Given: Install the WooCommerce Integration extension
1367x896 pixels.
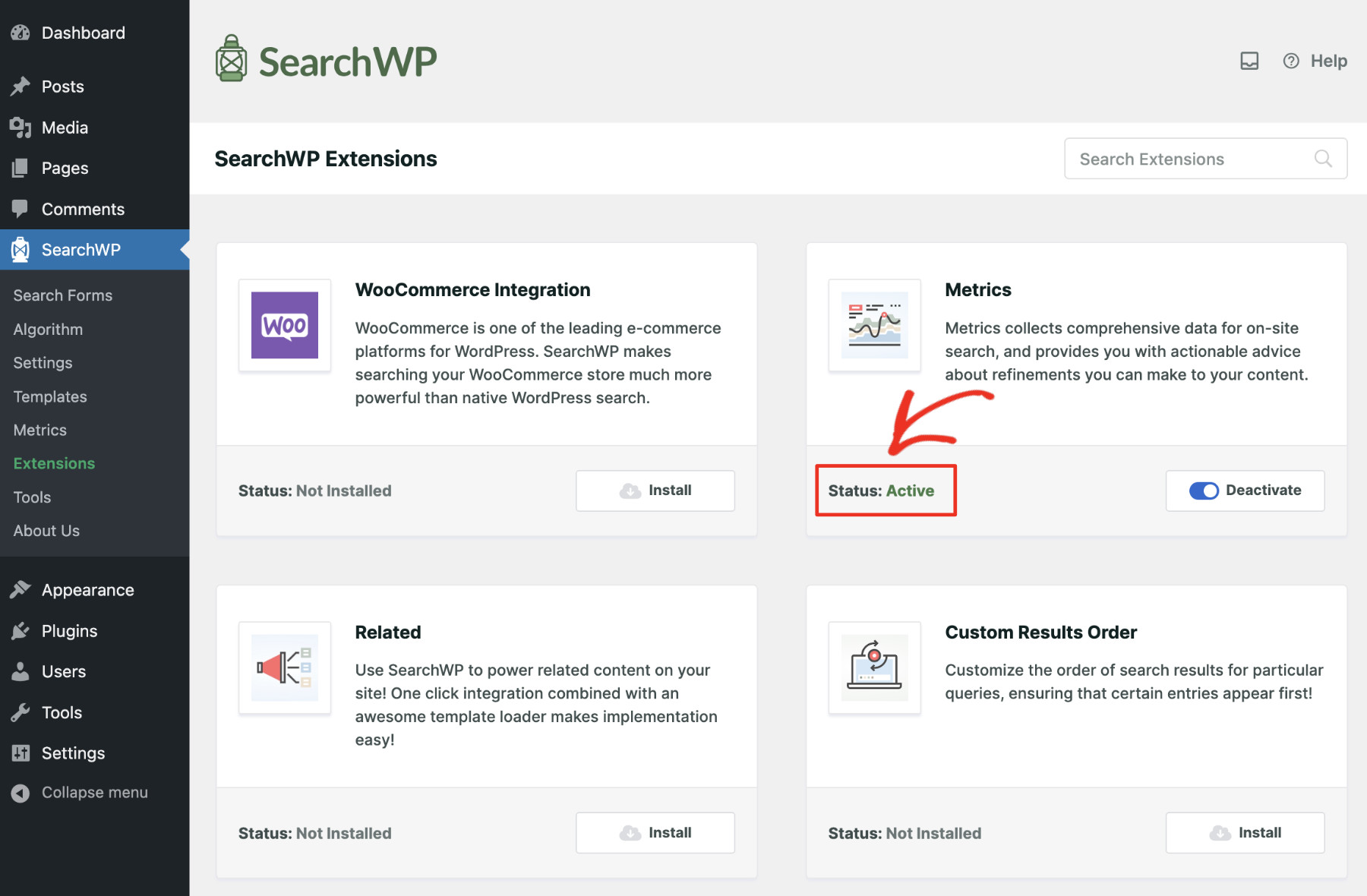Looking at the screenshot, I should pyautogui.click(x=655, y=491).
